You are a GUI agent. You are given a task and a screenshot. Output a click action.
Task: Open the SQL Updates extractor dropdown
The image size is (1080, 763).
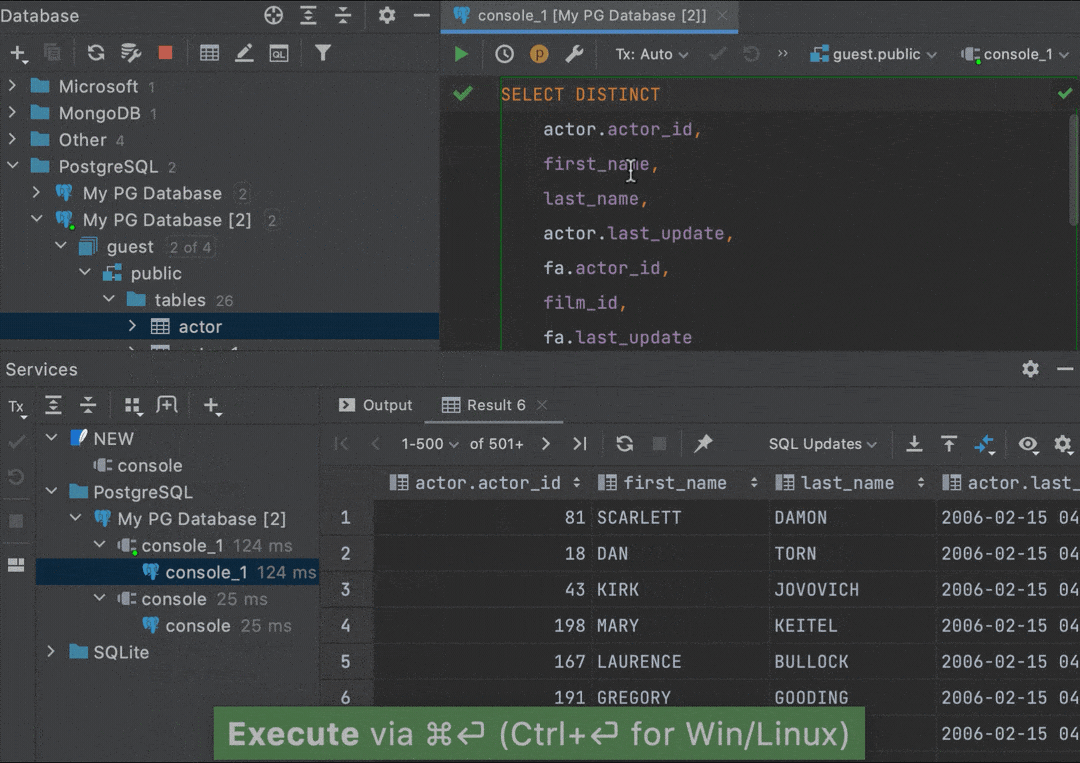click(x=822, y=444)
